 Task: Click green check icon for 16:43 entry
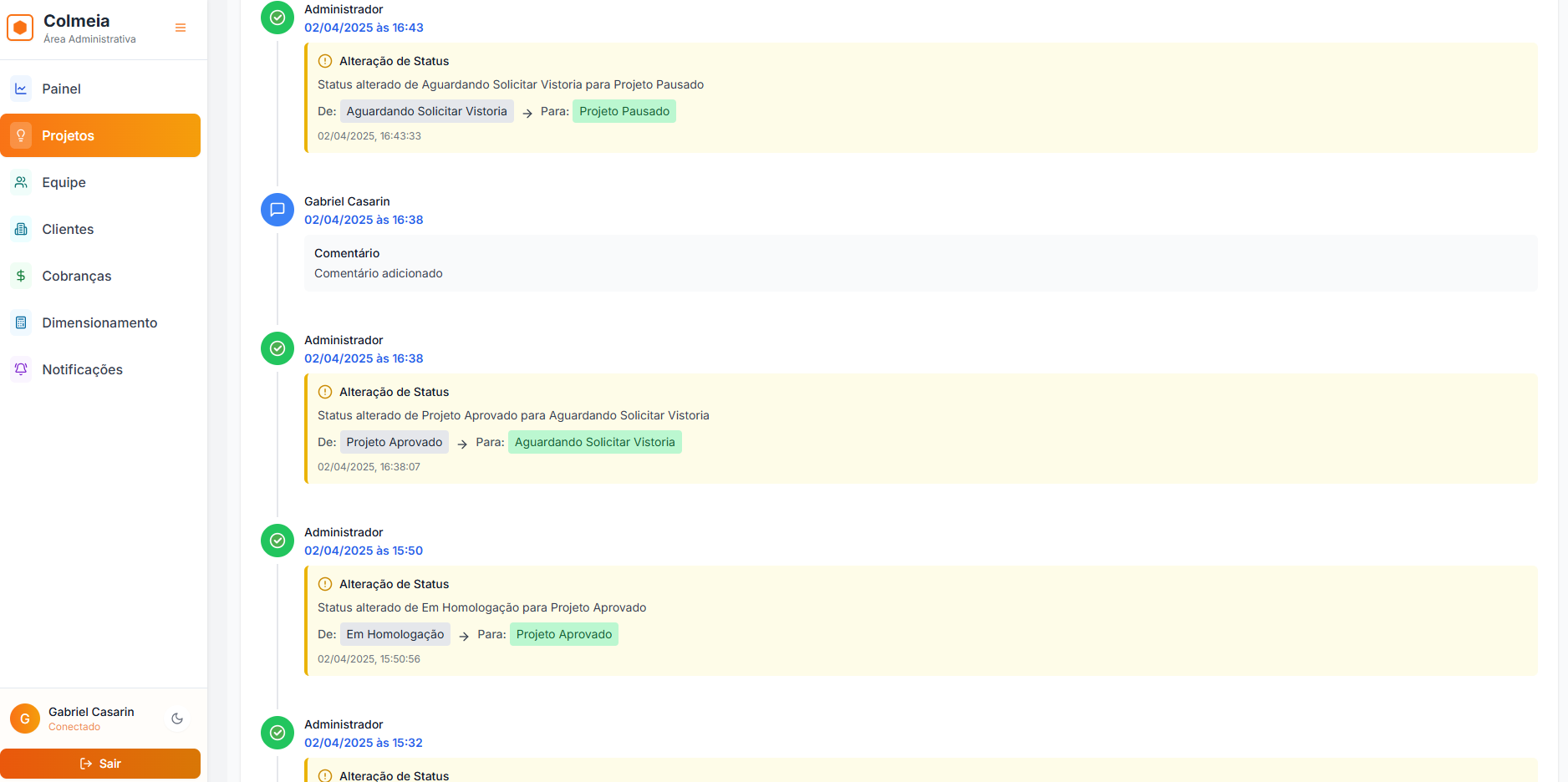(277, 18)
